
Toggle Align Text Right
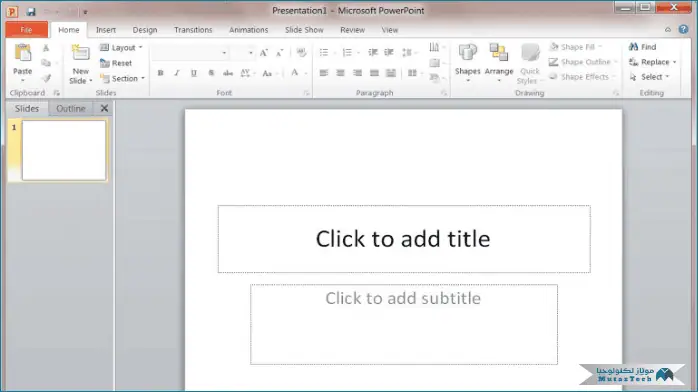[357, 73]
